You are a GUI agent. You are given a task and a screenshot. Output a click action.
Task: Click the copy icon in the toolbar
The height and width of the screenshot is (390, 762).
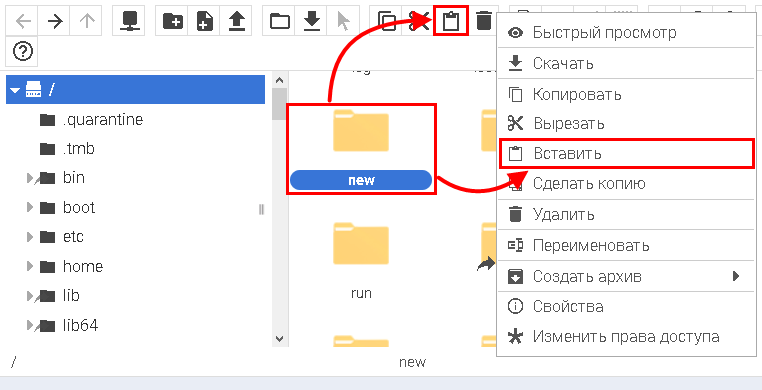click(x=387, y=21)
